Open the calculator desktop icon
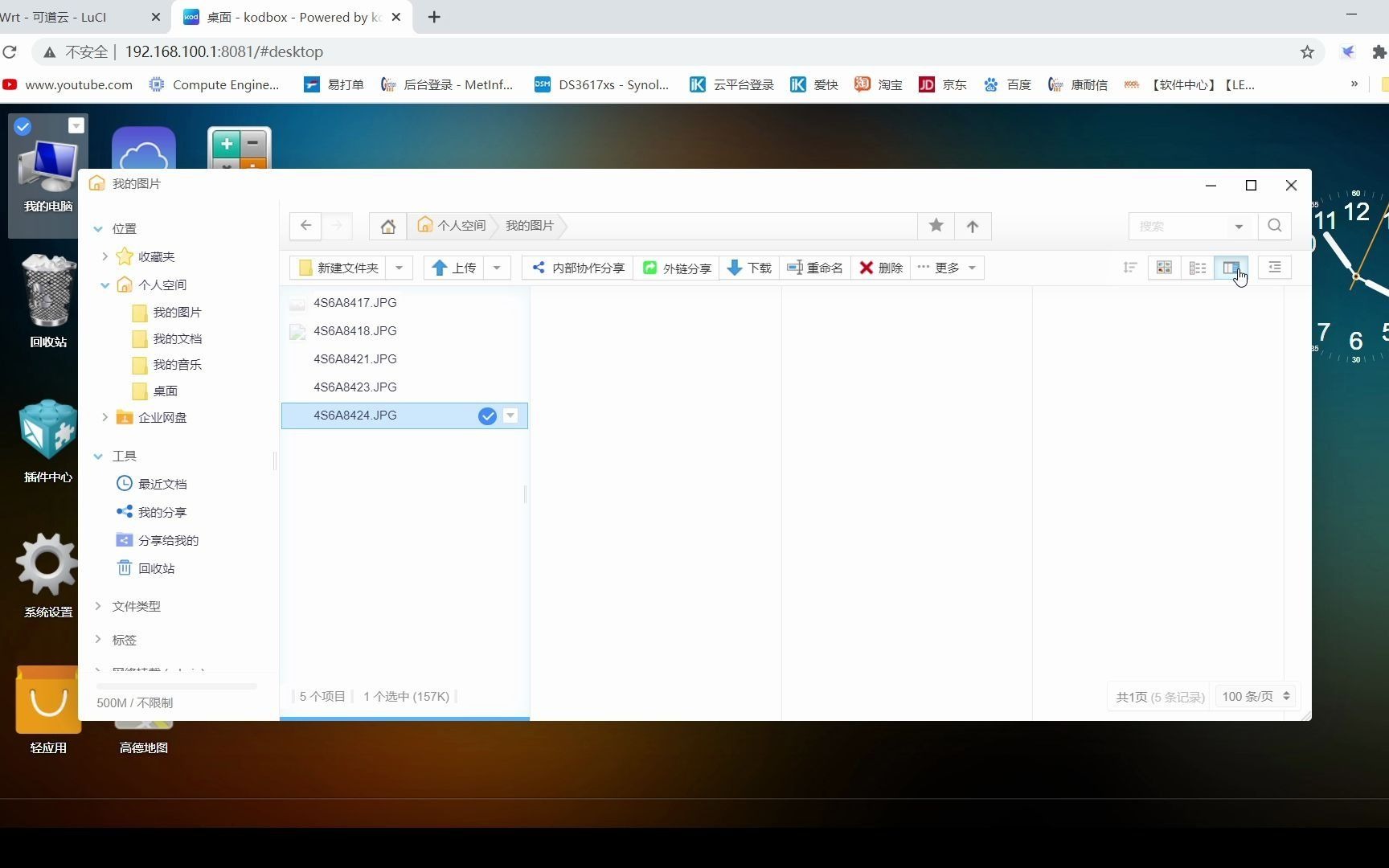Viewport: 1389px width, 868px height. 240,149
